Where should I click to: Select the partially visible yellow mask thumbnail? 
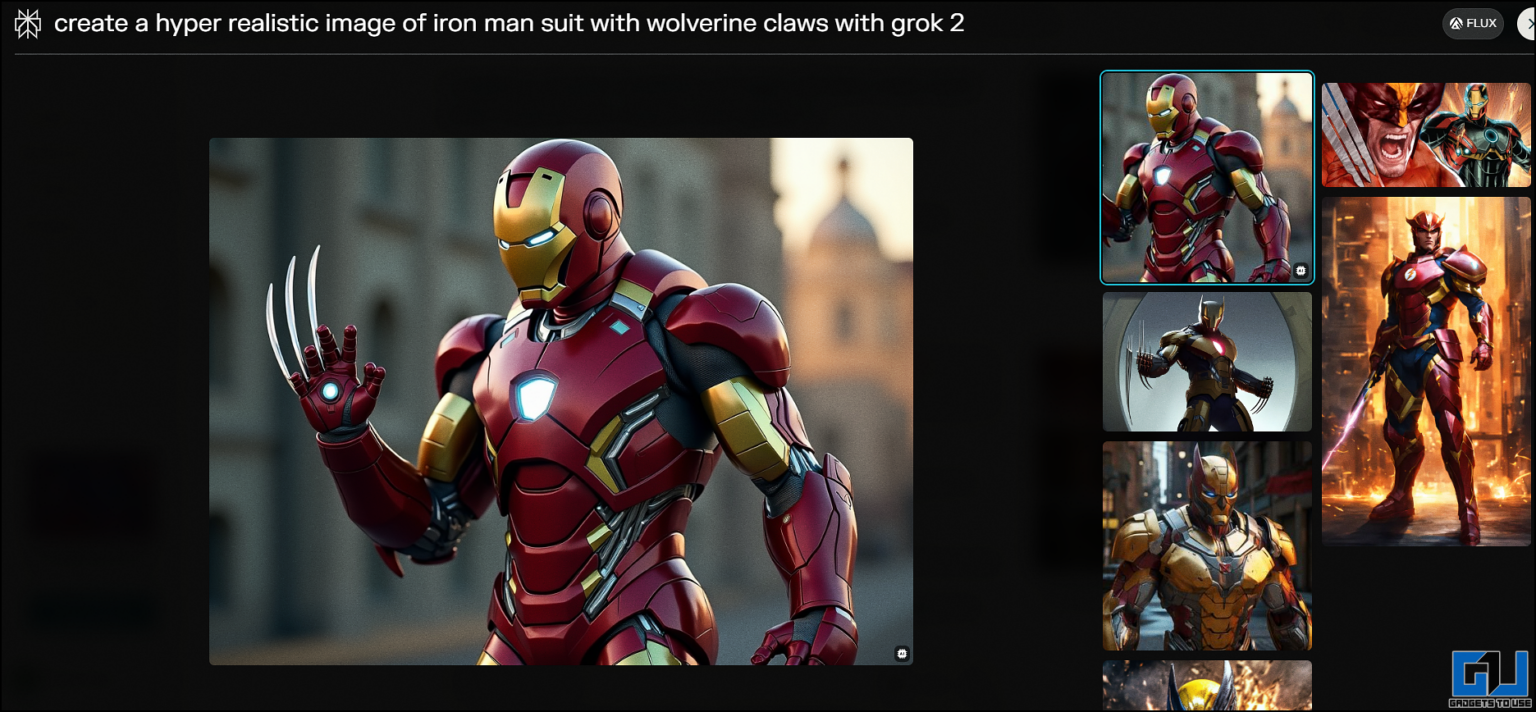click(1207, 685)
